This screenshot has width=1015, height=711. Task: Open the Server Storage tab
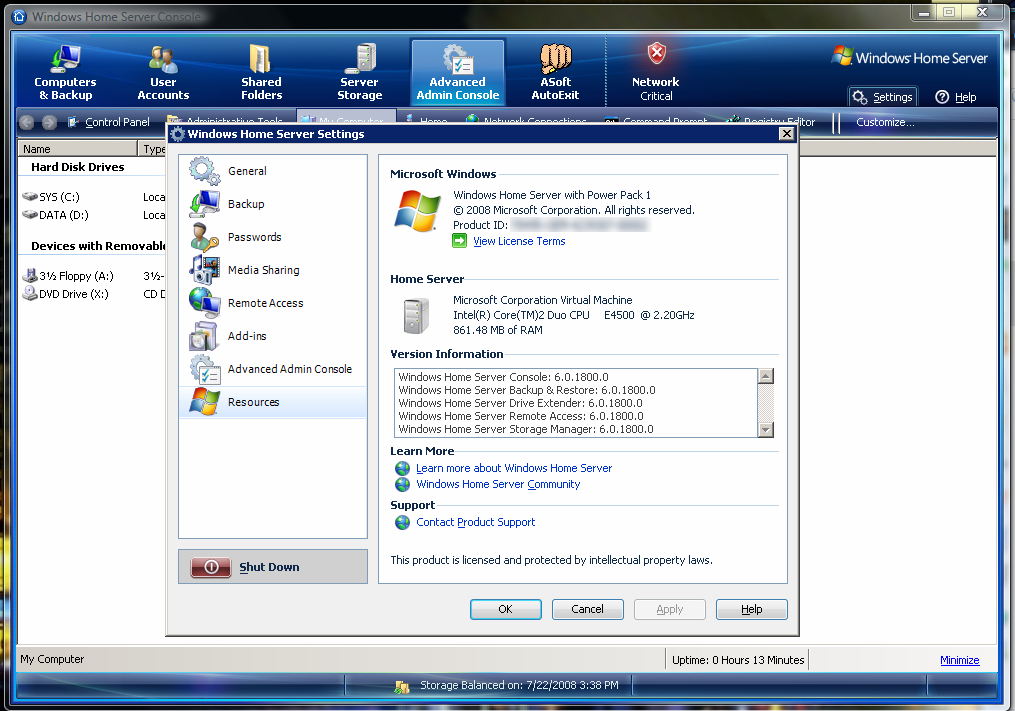tap(359, 73)
